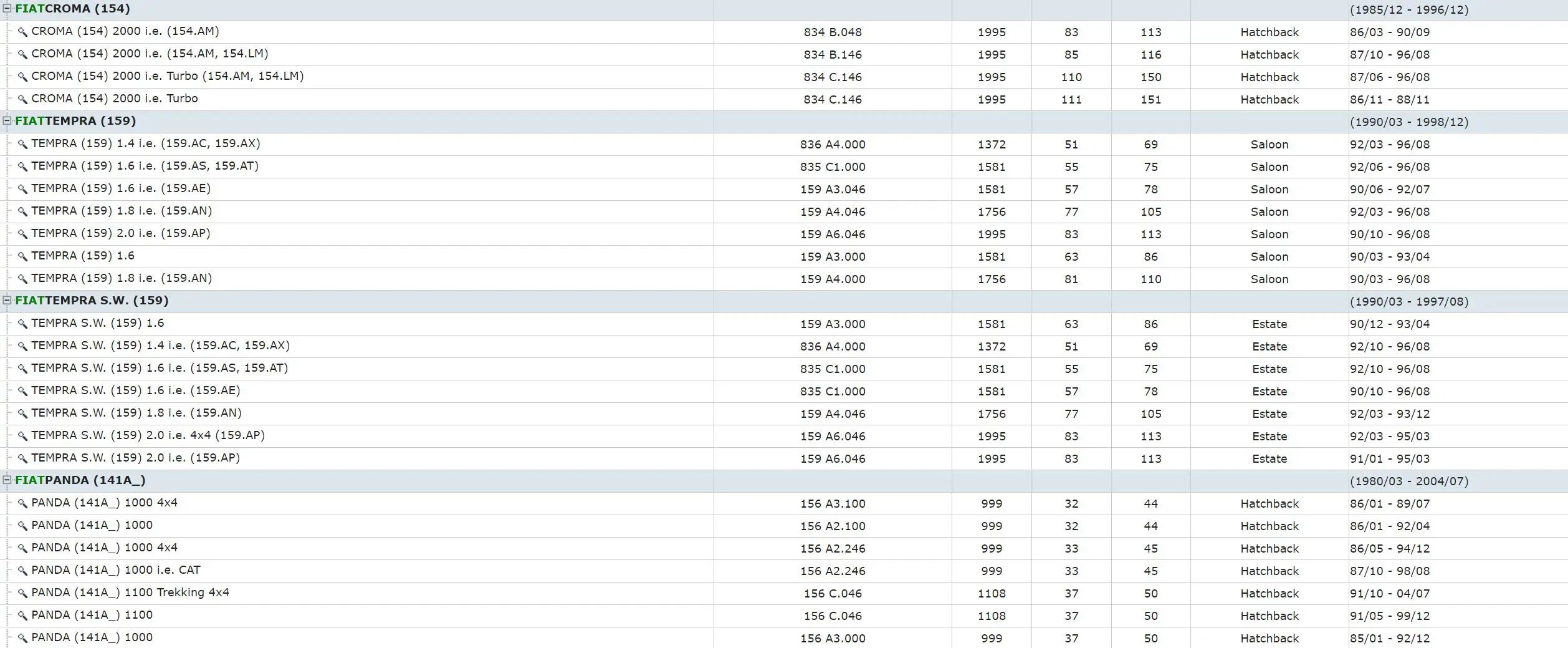Open the TEMPRA (159) 1.8 i.e. 159 A4.000 entry
Image resolution: width=1568 pixels, height=648 pixels.
tap(122, 278)
